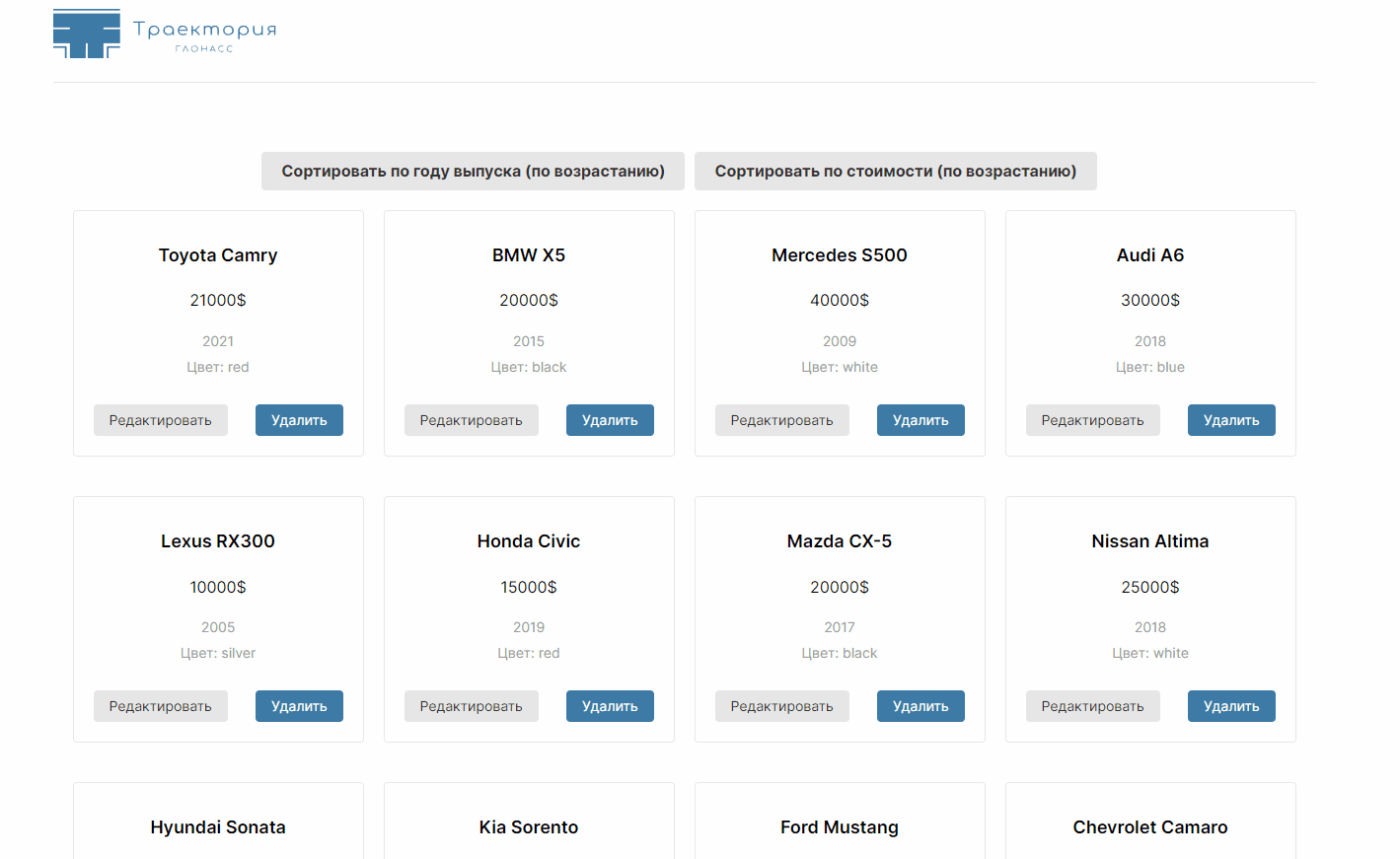Select the Kia Sorento title
The image size is (1400, 859).
(x=529, y=827)
